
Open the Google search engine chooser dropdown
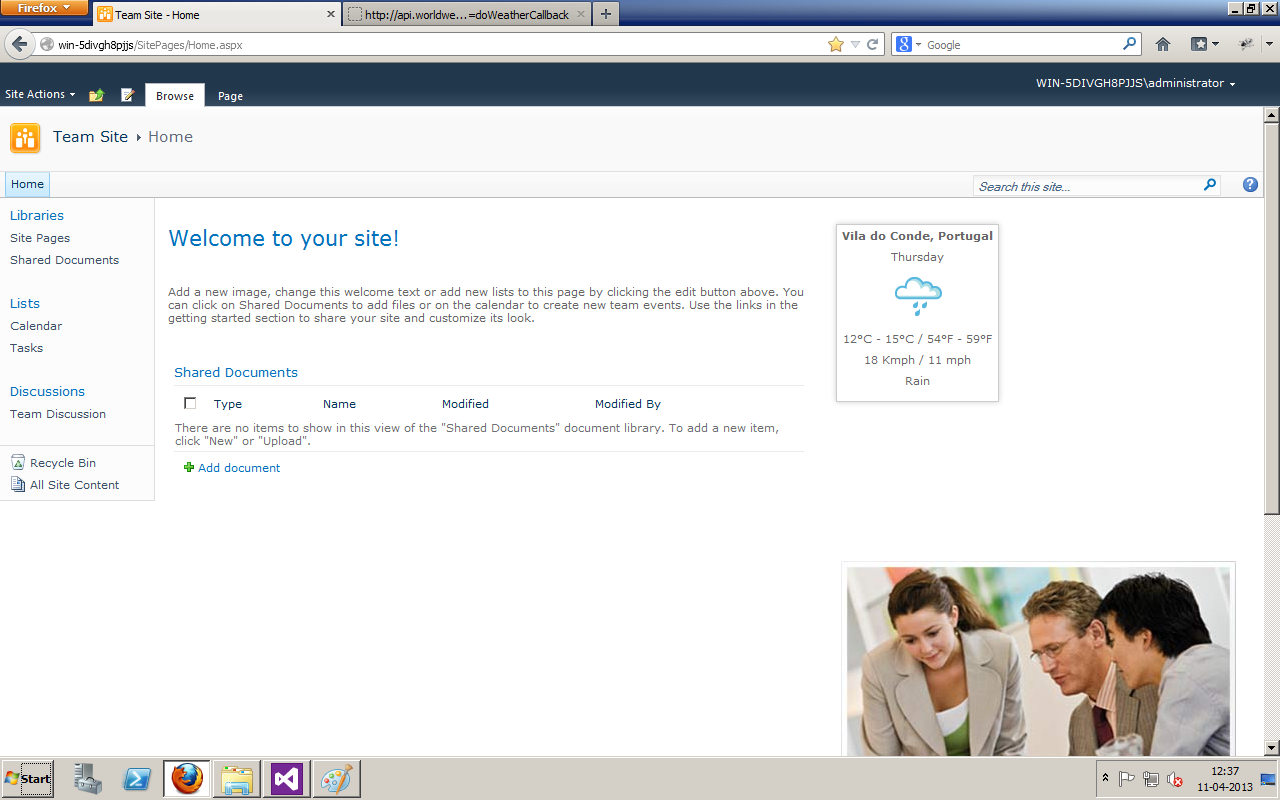click(916, 44)
